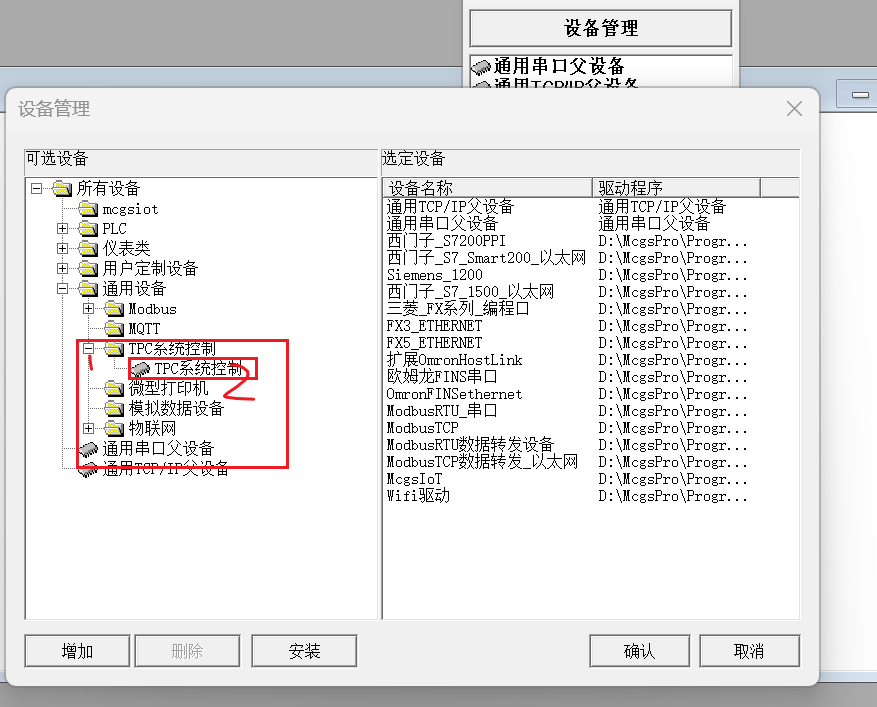Expand the 物联网 tree node
The image size is (877, 707).
pos(89,429)
